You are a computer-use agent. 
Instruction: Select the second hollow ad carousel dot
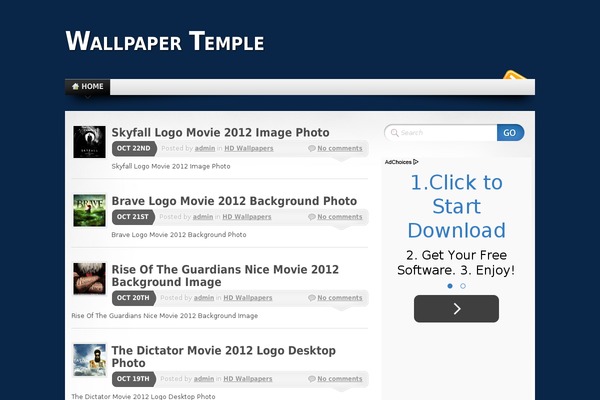coord(463,286)
